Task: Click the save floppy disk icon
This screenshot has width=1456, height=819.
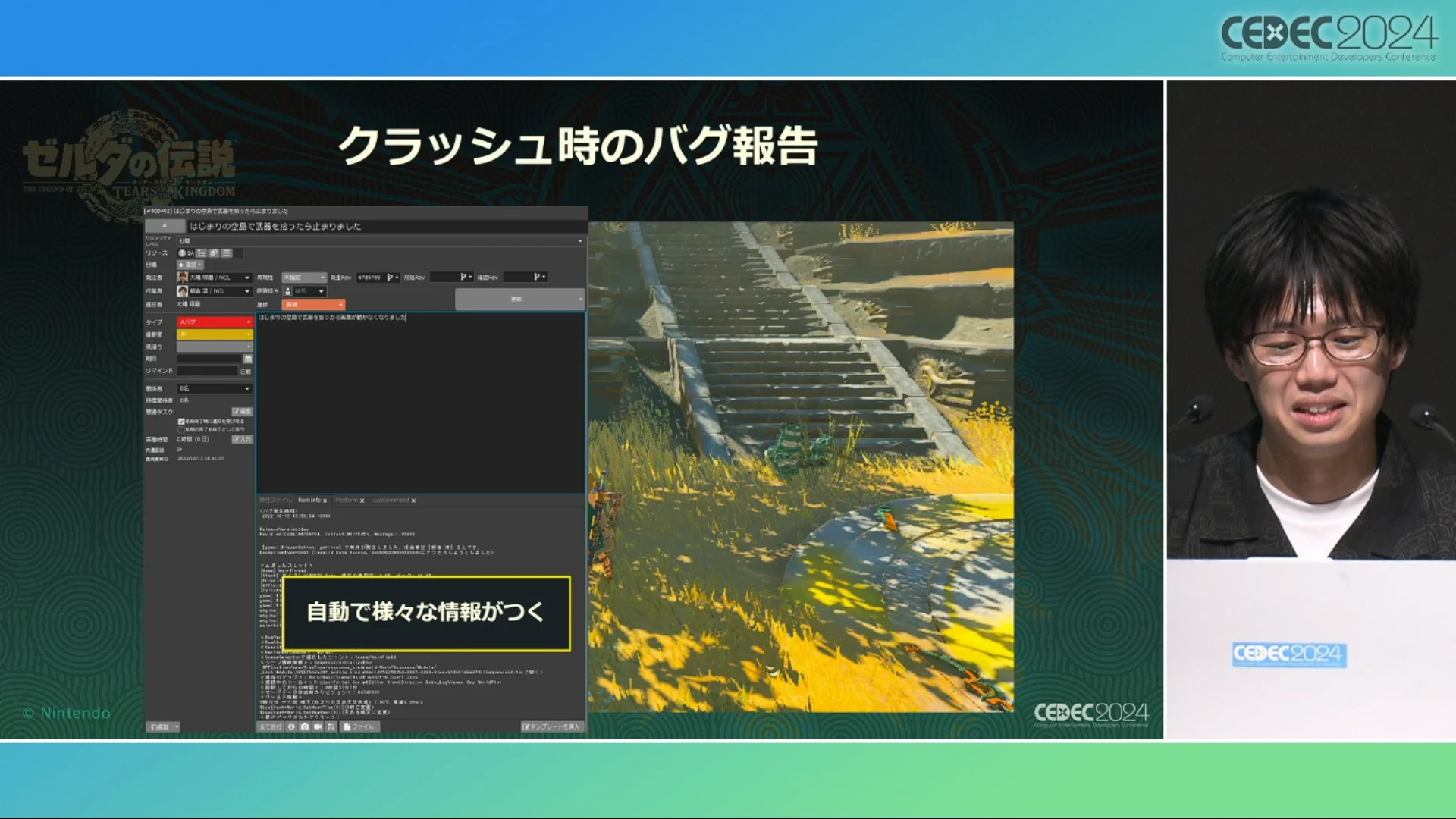Action: pos(331,726)
